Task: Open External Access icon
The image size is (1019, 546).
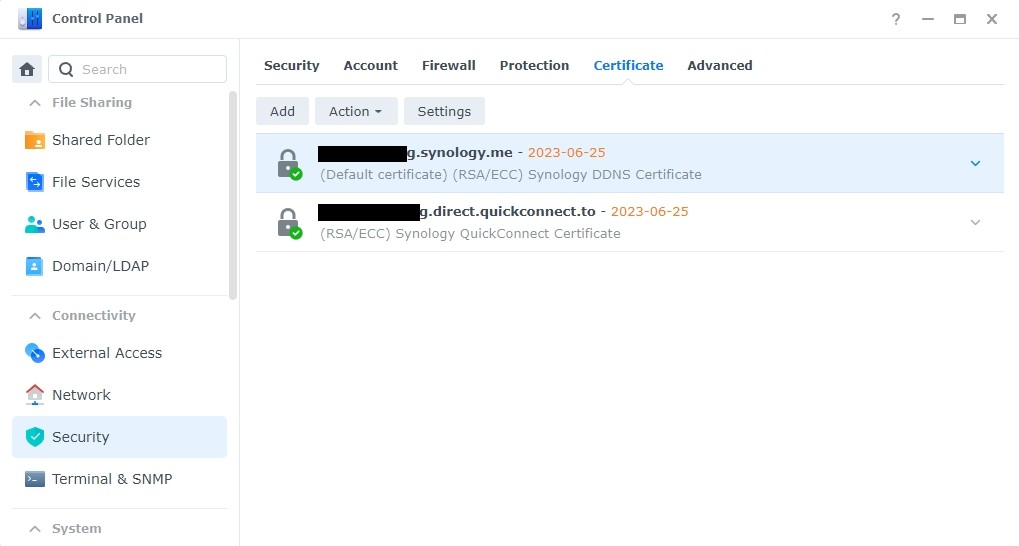Action: 35,353
